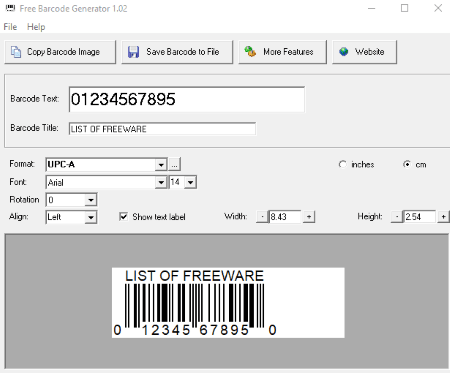The width and height of the screenshot is (450, 373).
Task: Increase Width with the plus button
Action: click(309, 217)
